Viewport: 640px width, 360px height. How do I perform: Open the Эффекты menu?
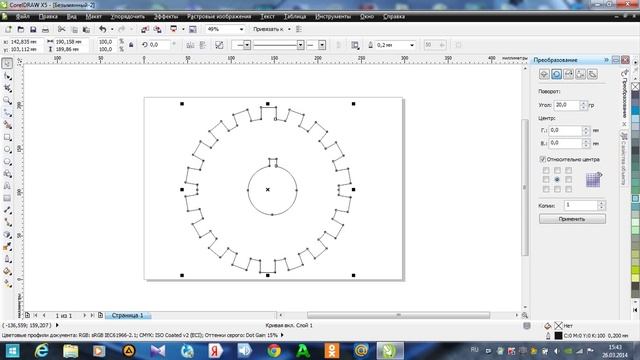(x=166, y=17)
